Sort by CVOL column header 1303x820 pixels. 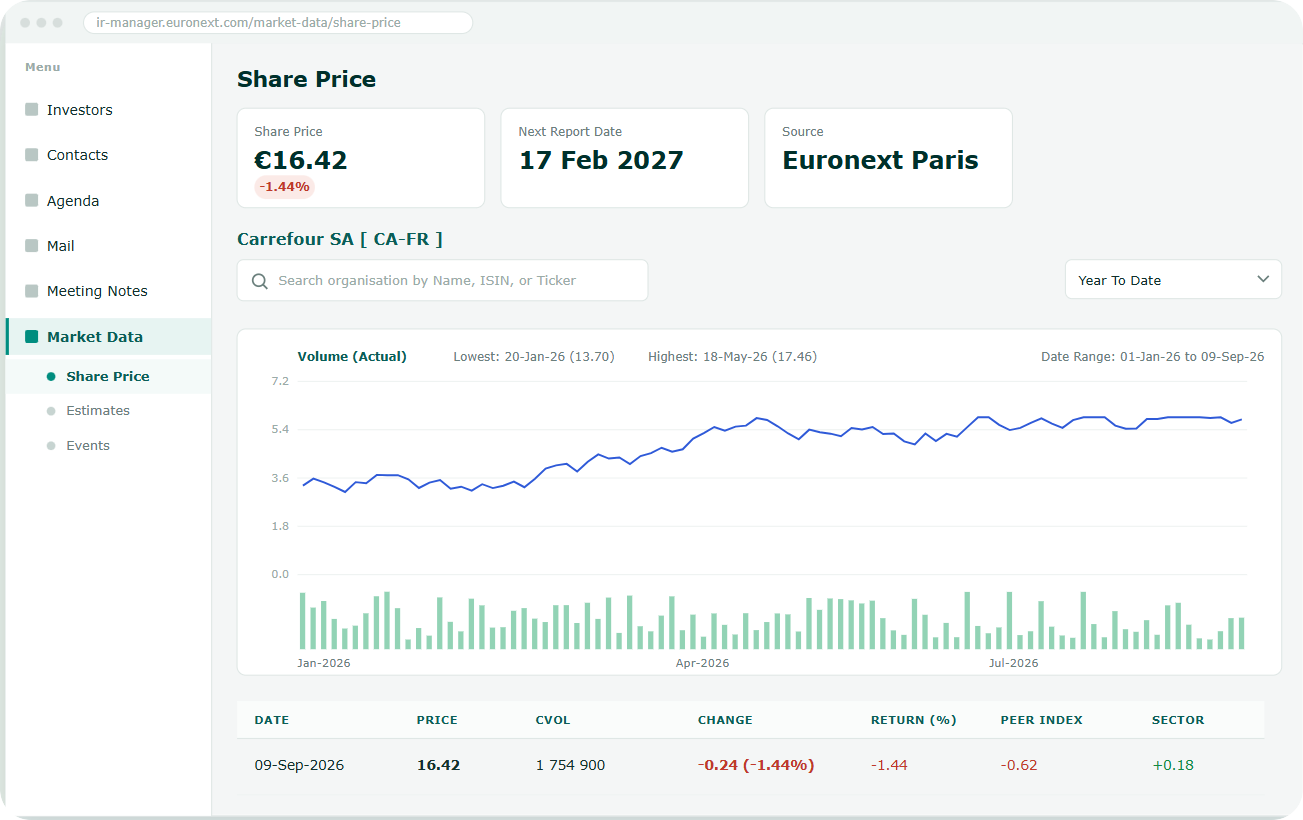point(553,720)
